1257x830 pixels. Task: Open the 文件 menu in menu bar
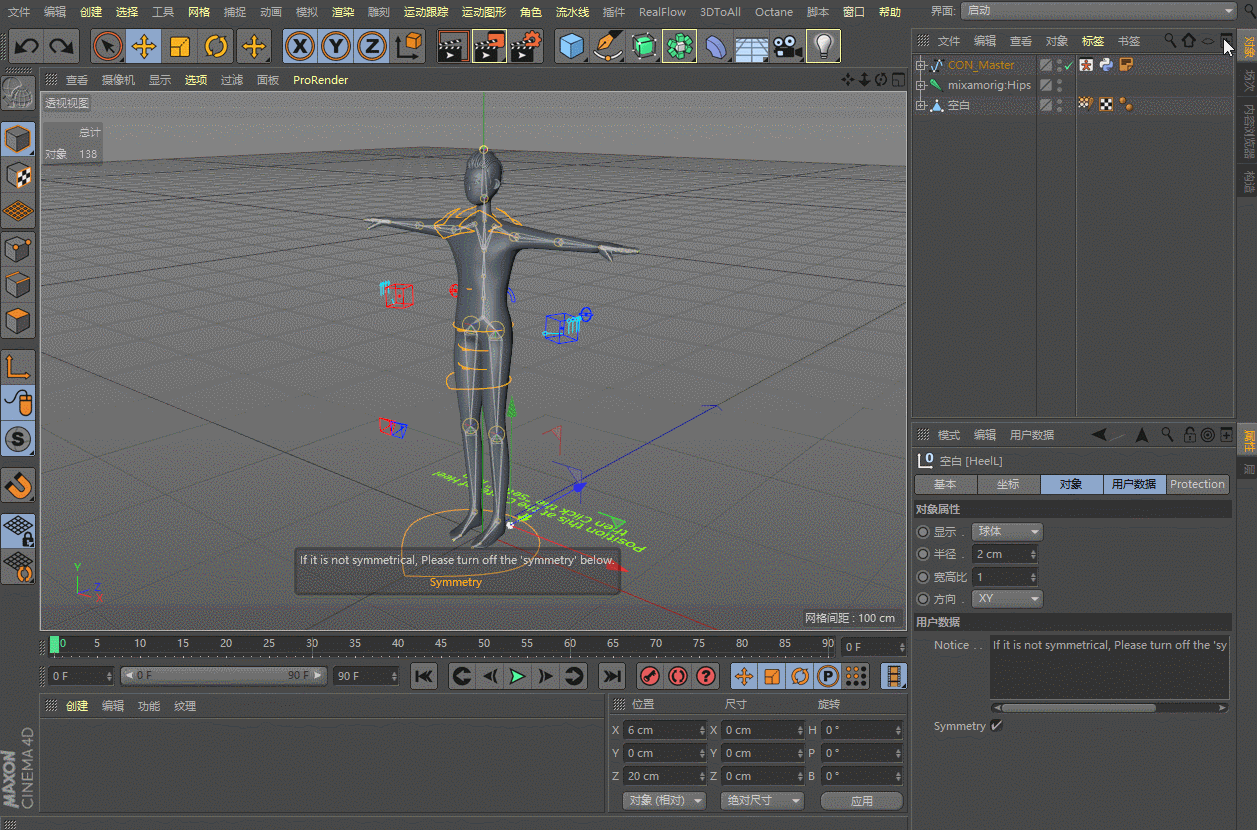(19, 12)
